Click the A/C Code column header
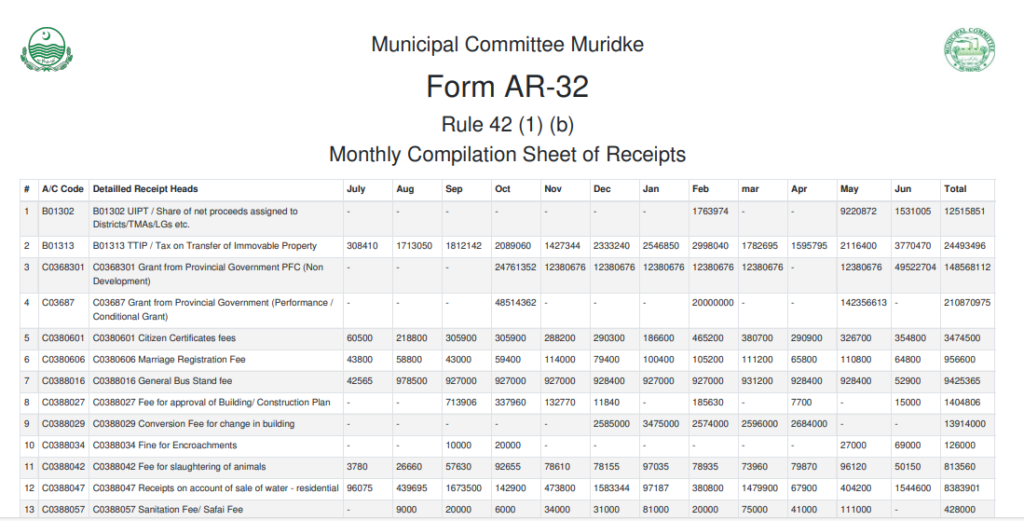Image resolution: width=1024 pixels, height=521 pixels. pyautogui.click(x=62, y=189)
